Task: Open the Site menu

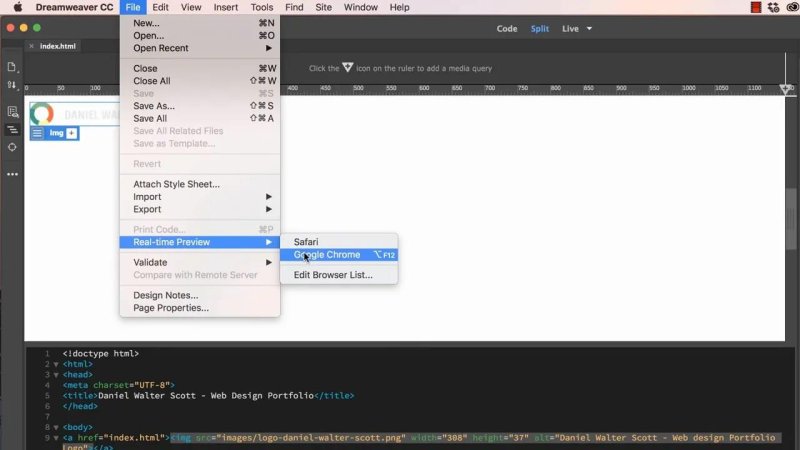Action: click(x=323, y=7)
